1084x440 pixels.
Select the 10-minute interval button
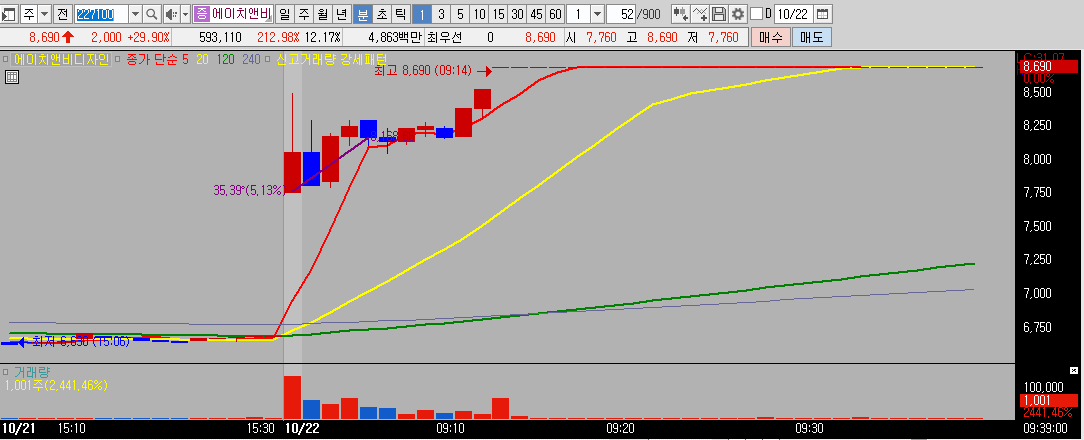coord(479,13)
